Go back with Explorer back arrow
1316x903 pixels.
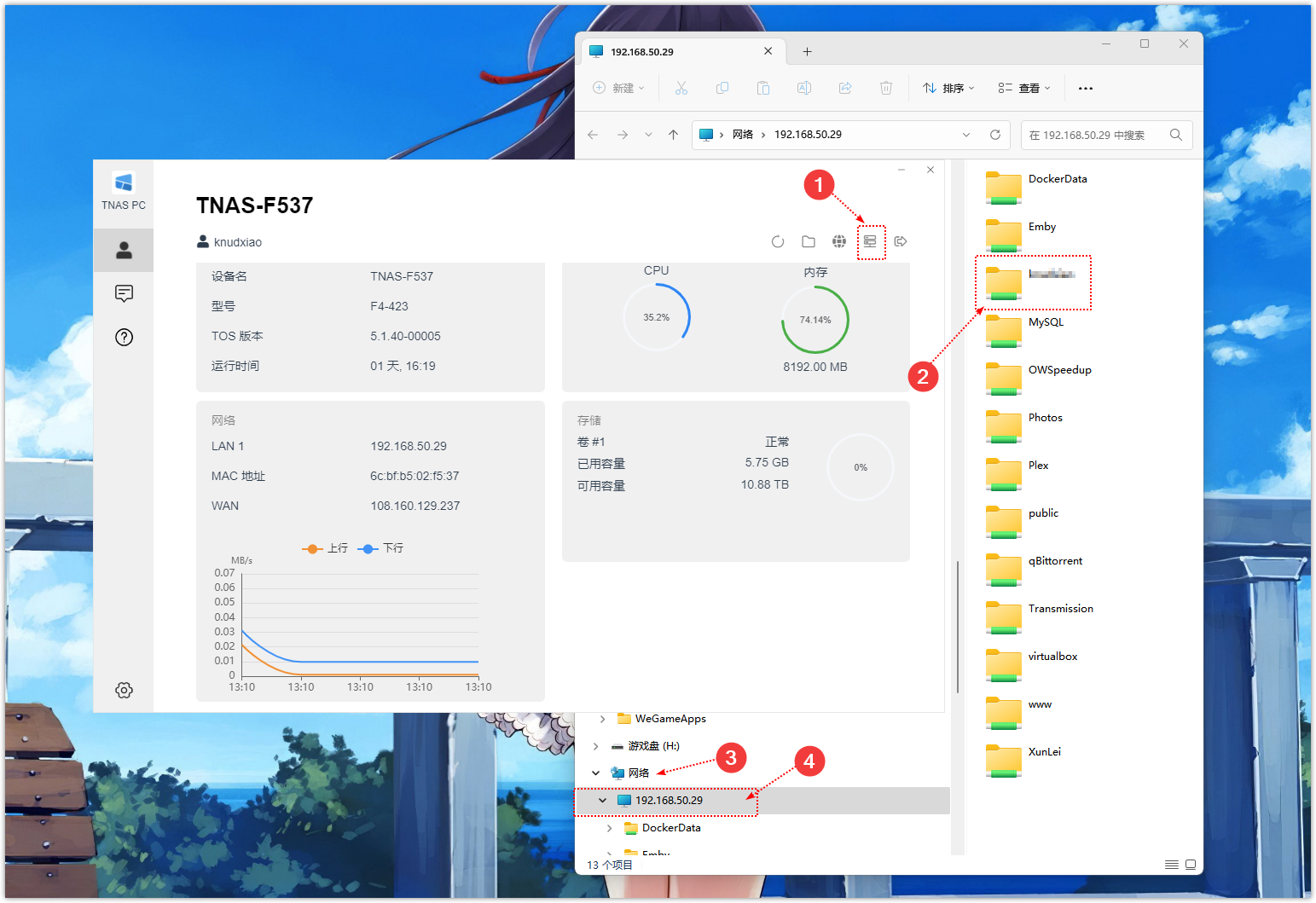593,135
